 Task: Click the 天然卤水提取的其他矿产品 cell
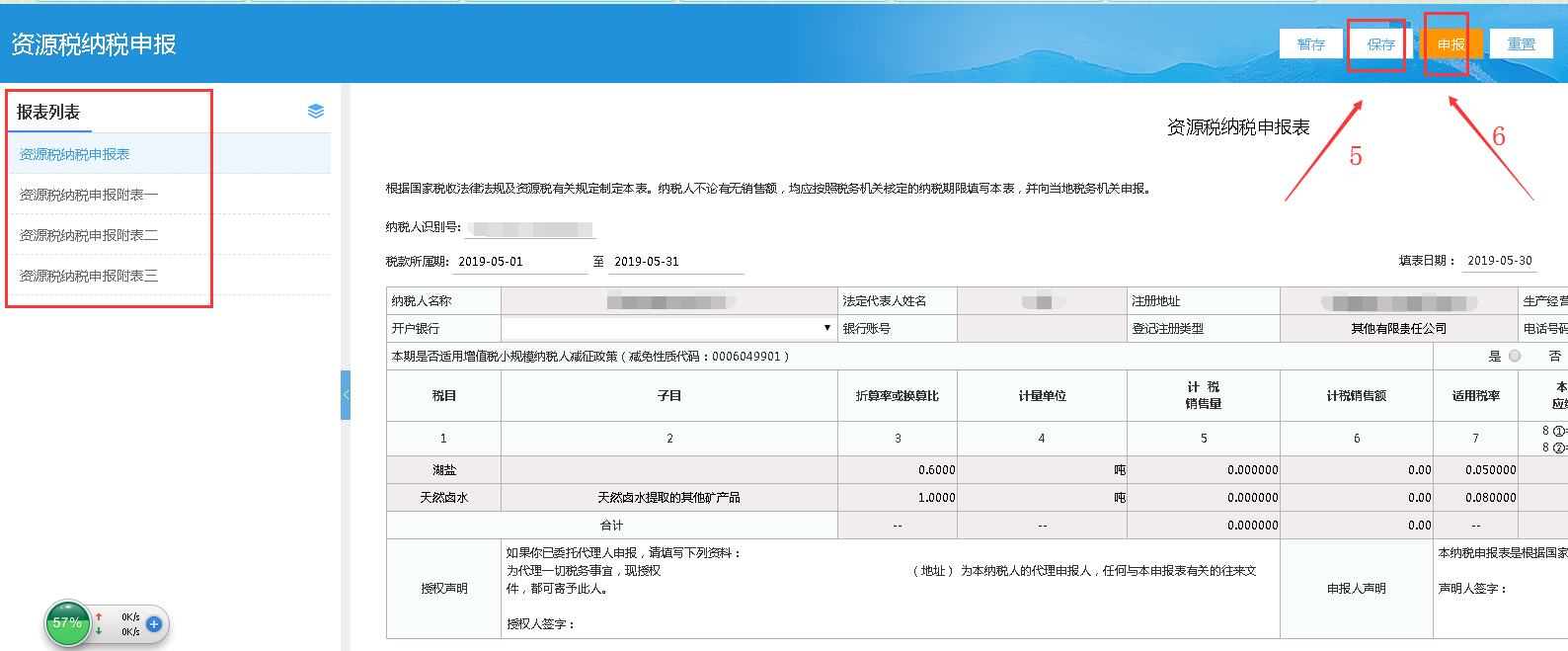(669, 498)
